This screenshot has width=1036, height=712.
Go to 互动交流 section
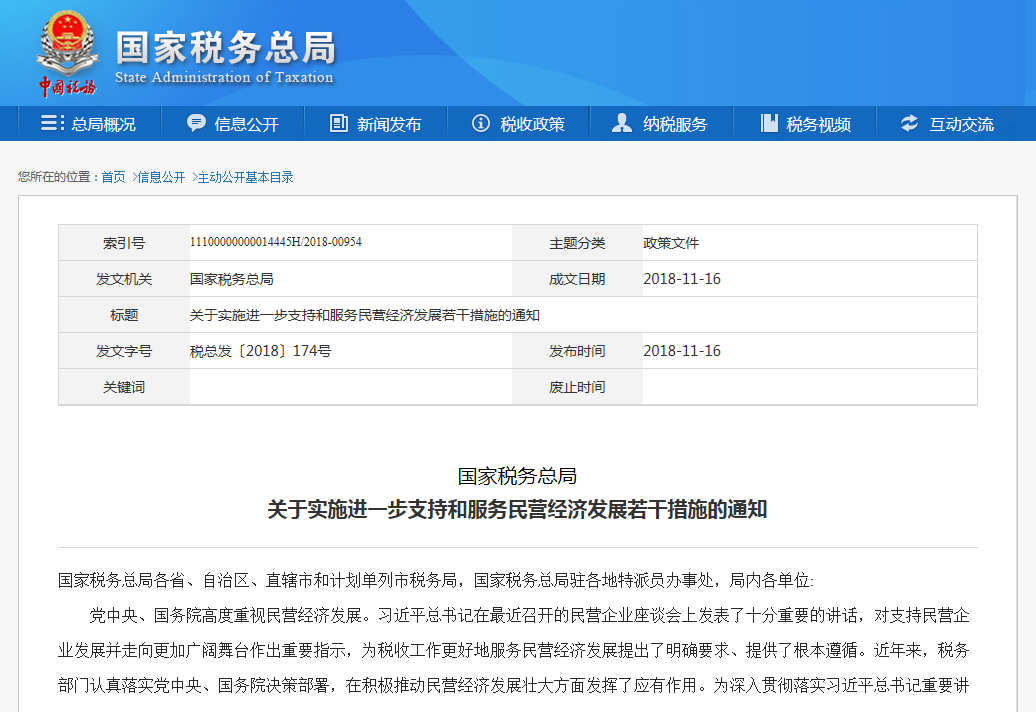pyautogui.click(x=961, y=124)
